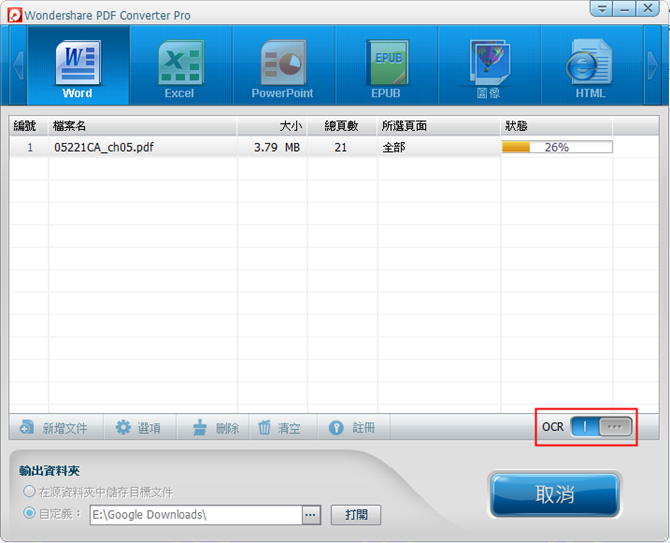The image size is (670, 543).
Task: Click the 狀態 column header
Action: pyautogui.click(x=557, y=126)
